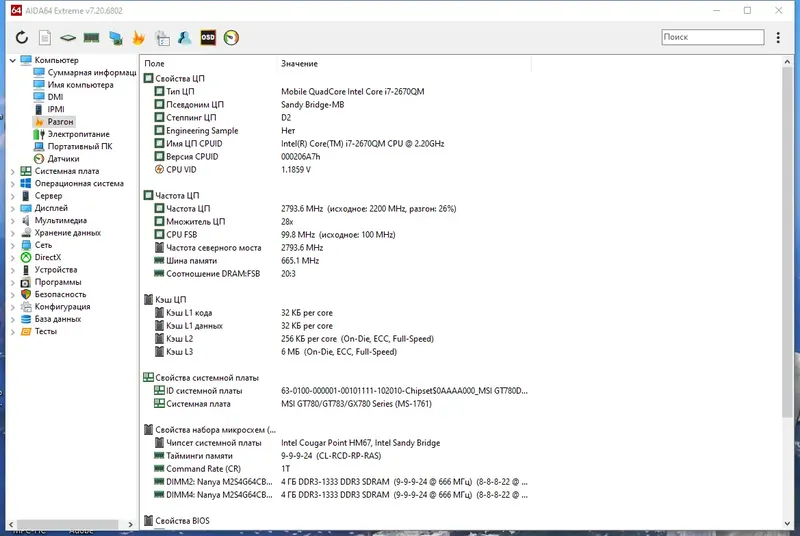Open the three-dot options menu
Screen dimensions: 800x536
tap(778, 37)
